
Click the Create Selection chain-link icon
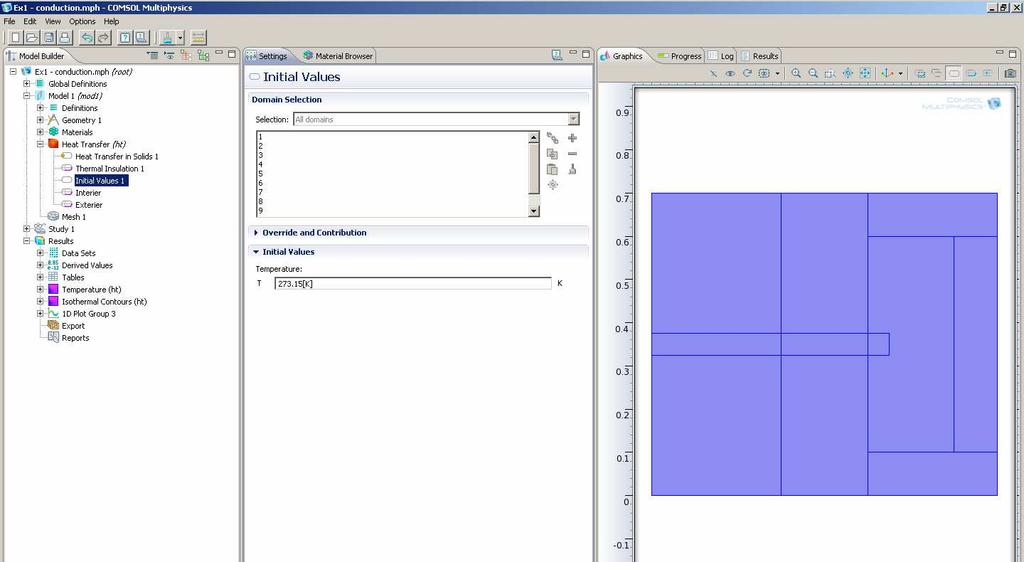[x=552, y=138]
